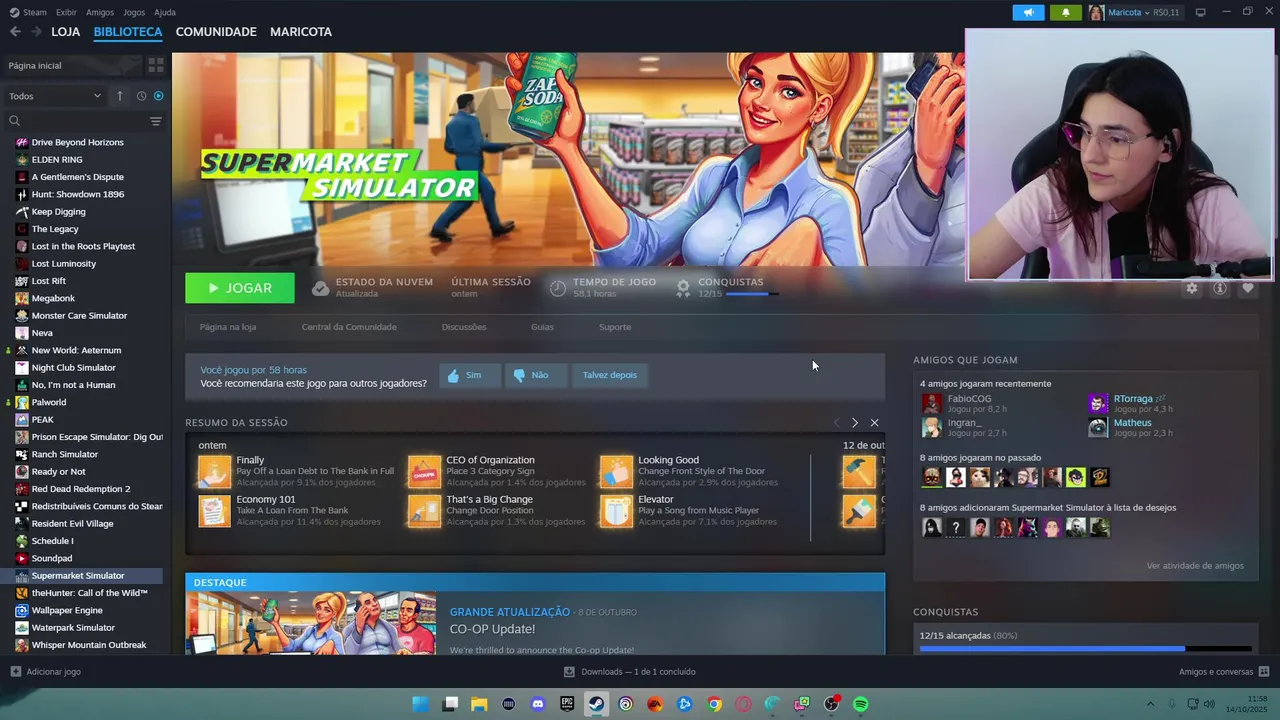Open the Exibir menu
Image resolution: width=1280 pixels, height=720 pixels.
tap(66, 12)
